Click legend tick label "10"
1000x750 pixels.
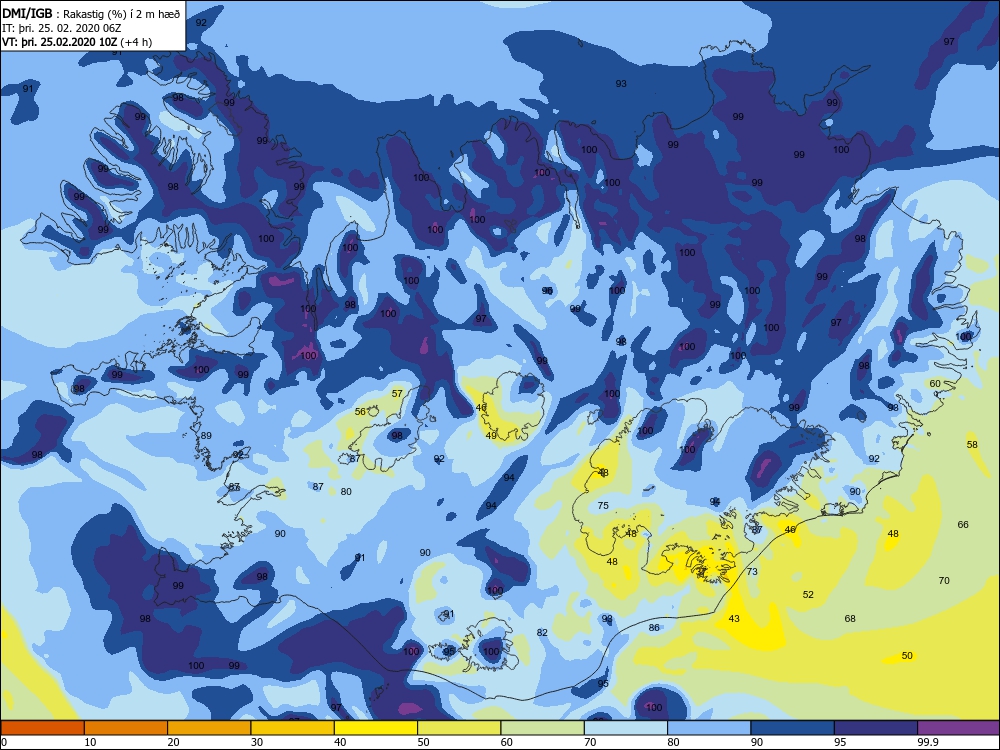click(91, 742)
